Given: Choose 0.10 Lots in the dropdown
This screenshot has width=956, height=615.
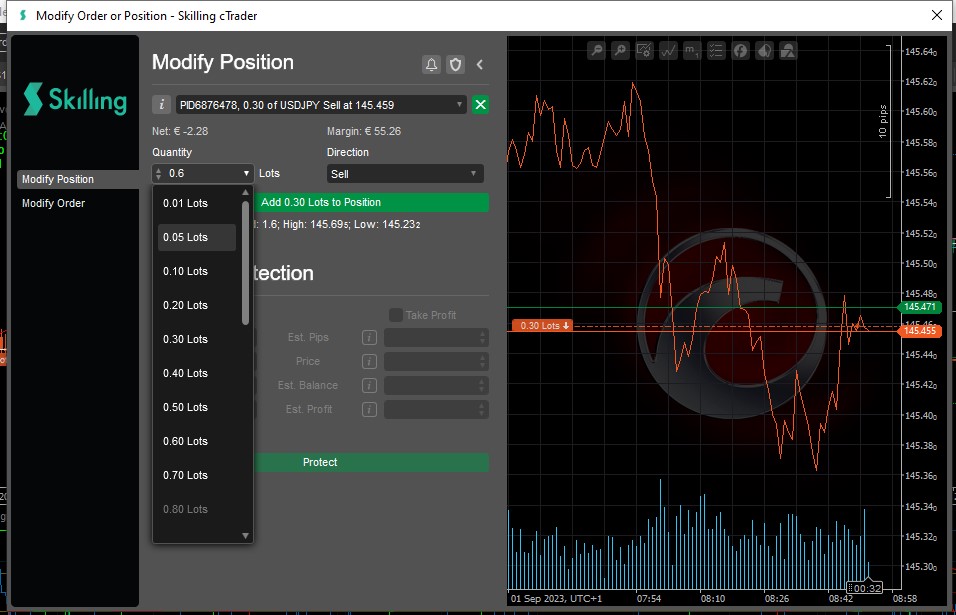Looking at the screenshot, I should (x=197, y=271).
